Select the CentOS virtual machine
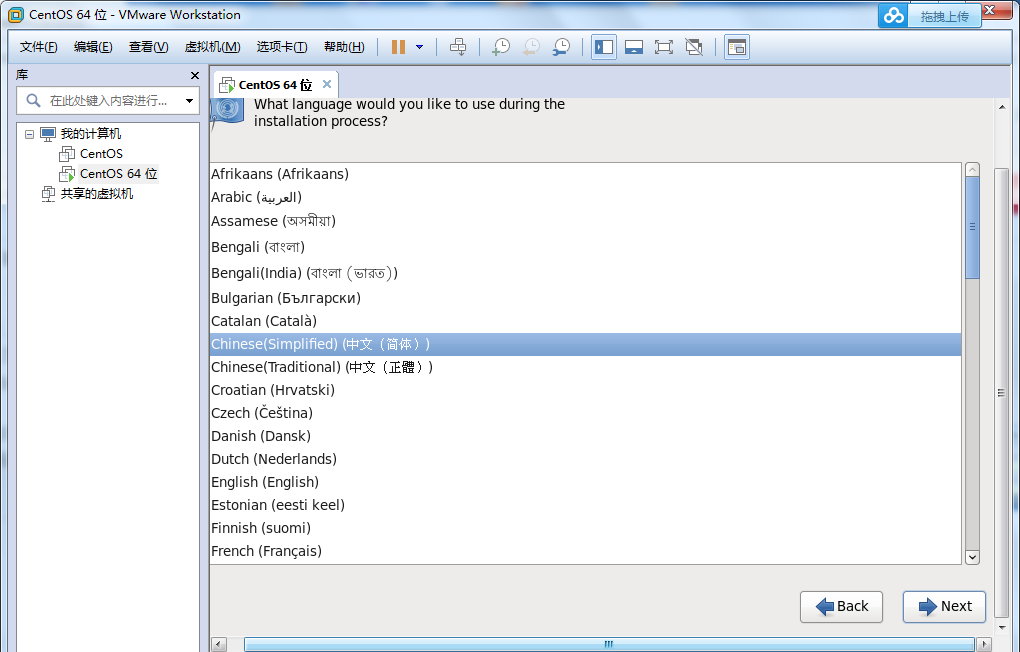The height and width of the screenshot is (652, 1020). click(x=101, y=154)
